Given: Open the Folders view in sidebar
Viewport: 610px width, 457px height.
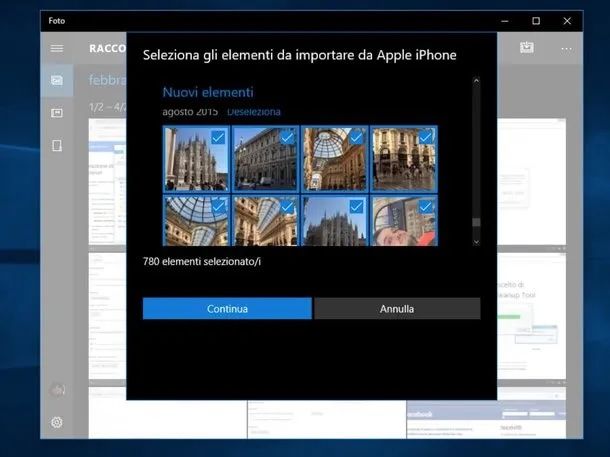Looking at the screenshot, I should pyautogui.click(x=57, y=146).
